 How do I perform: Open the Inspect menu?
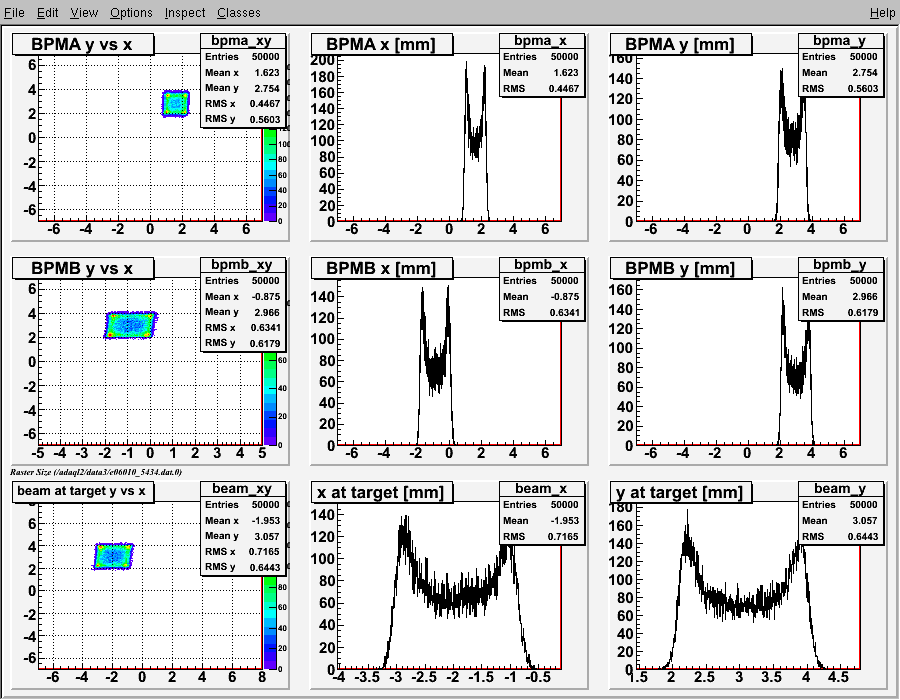(184, 12)
